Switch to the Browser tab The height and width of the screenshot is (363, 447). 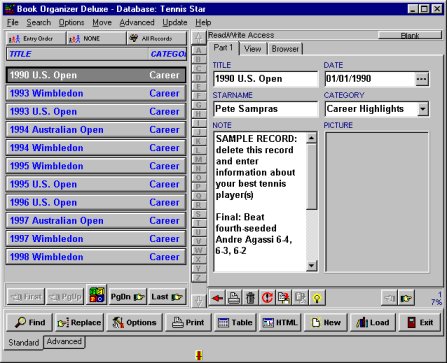[x=285, y=49]
